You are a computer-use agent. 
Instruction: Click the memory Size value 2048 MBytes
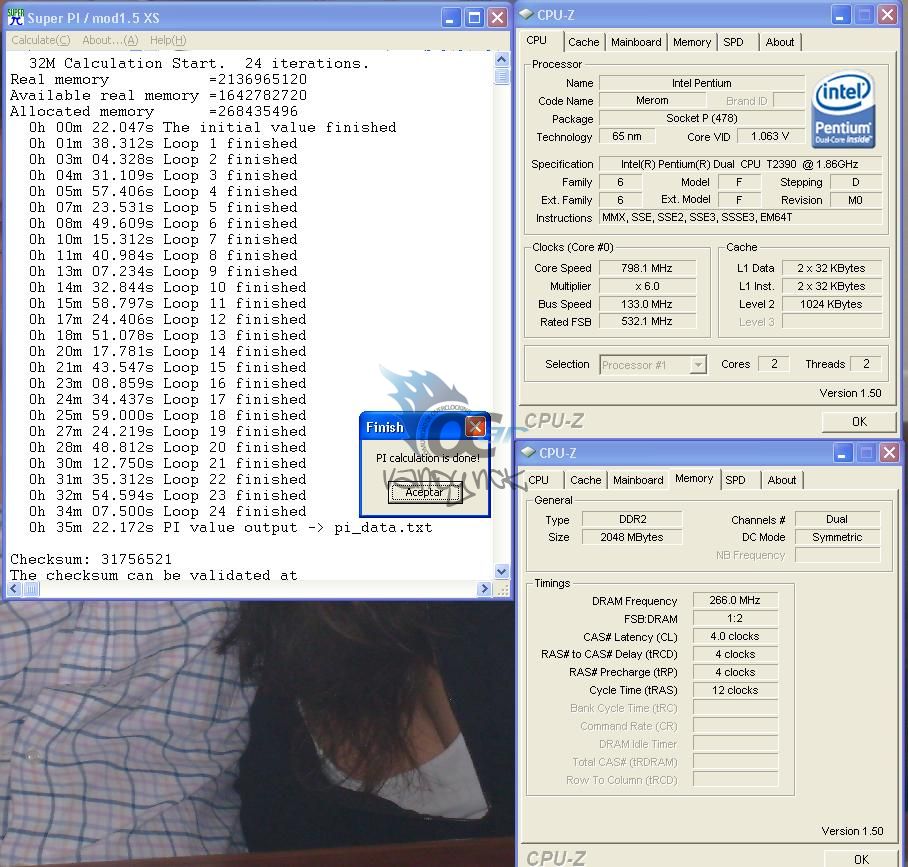coord(632,537)
